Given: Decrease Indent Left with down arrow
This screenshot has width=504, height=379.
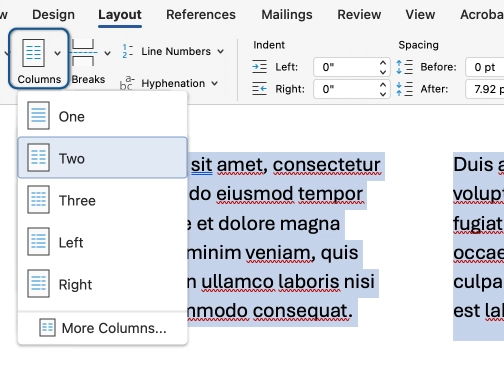Looking at the screenshot, I should pyautogui.click(x=383, y=71).
